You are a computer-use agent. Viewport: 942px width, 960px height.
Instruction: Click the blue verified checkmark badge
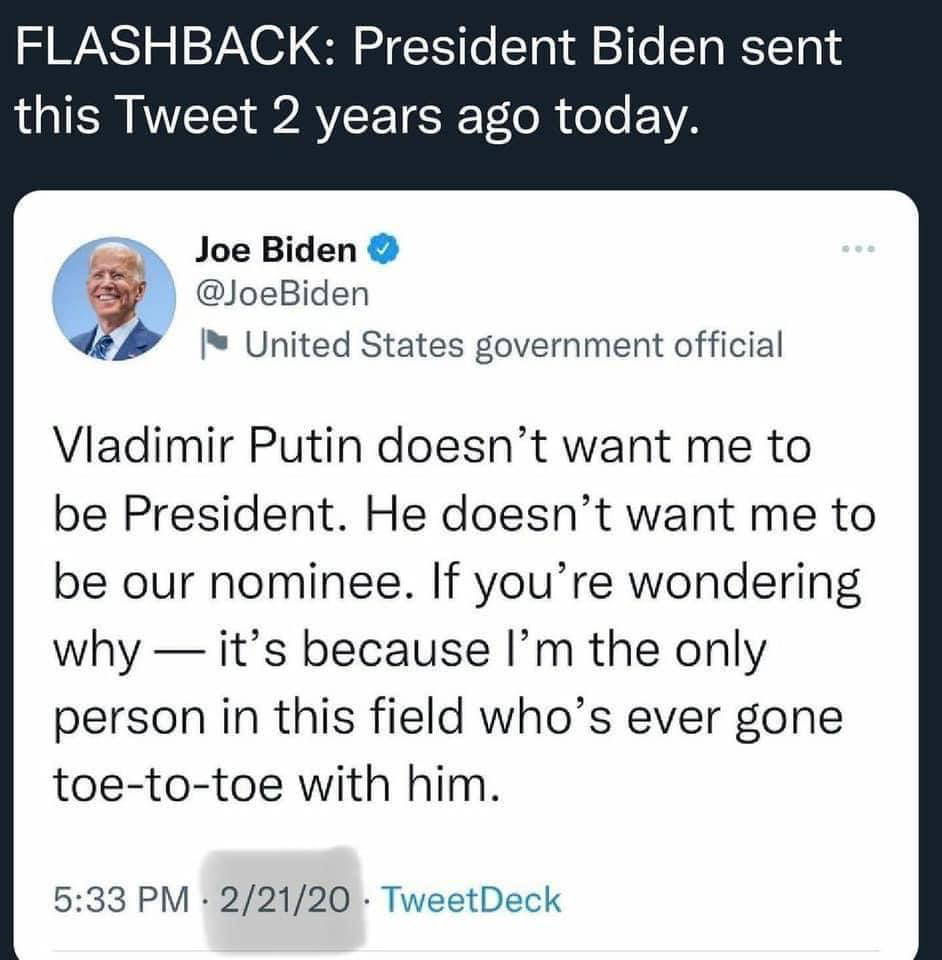(386, 249)
